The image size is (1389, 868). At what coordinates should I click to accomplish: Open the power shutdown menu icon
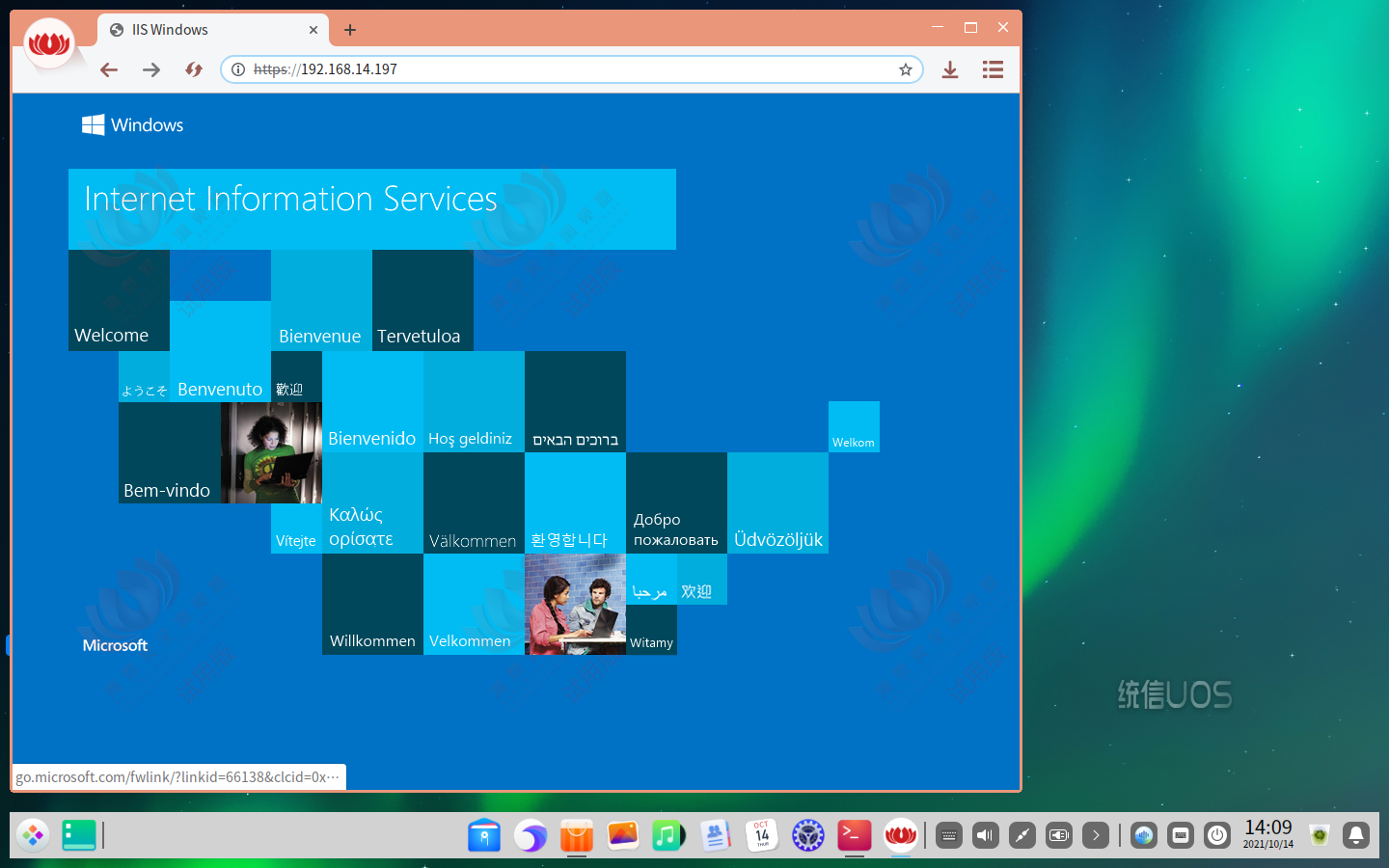pyautogui.click(x=1217, y=835)
